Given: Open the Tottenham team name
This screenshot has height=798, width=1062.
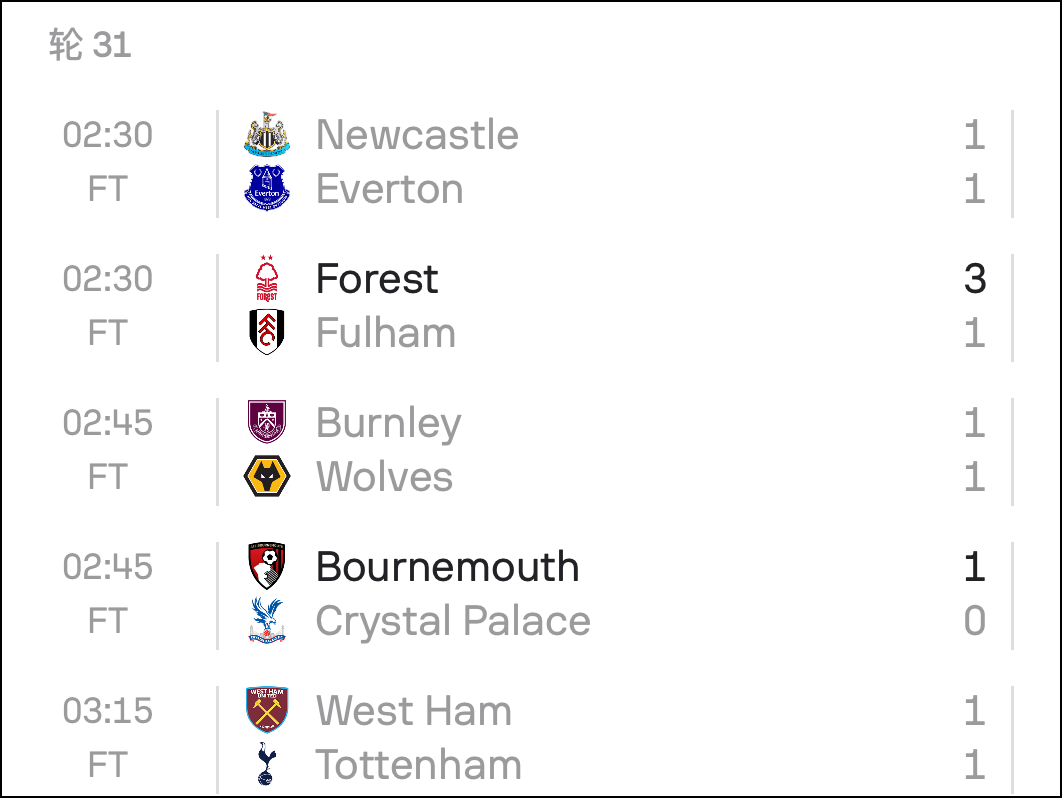Looking at the screenshot, I should click(x=419, y=765).
